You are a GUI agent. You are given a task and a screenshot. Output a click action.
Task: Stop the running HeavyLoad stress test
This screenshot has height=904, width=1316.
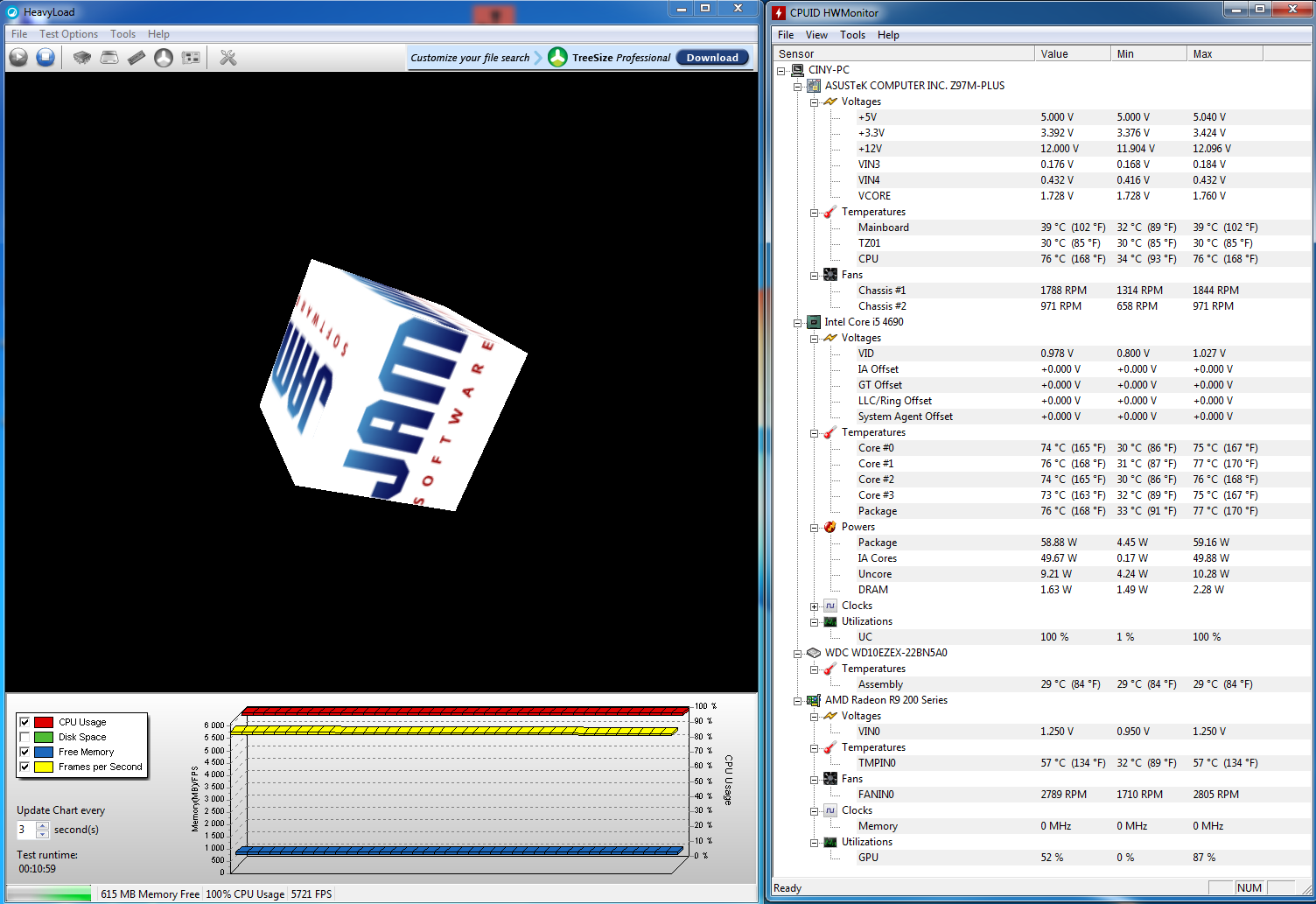coord(45,58)
